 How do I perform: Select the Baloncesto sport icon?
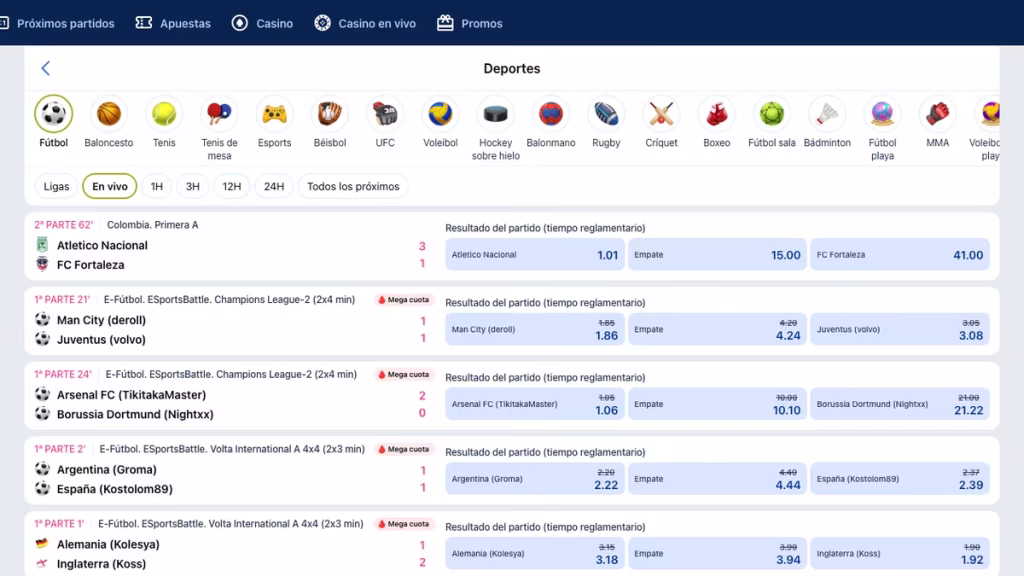(x=108, y=114)
